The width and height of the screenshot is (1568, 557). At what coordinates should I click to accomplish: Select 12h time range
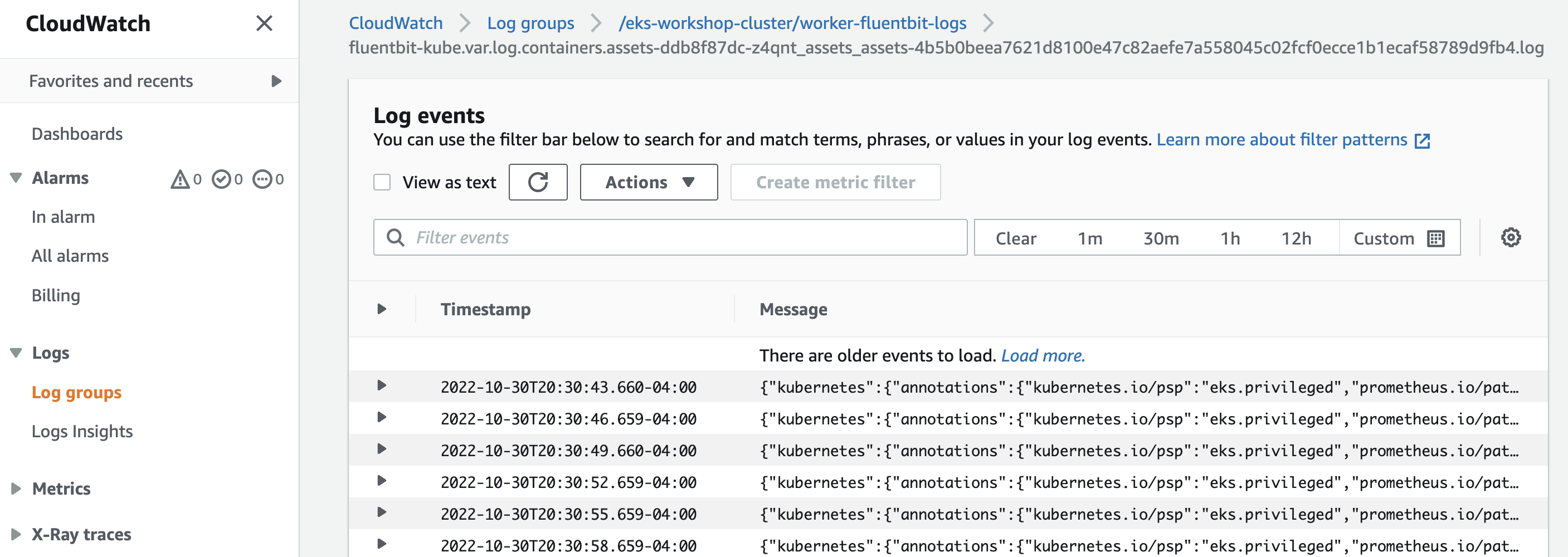1296,238
